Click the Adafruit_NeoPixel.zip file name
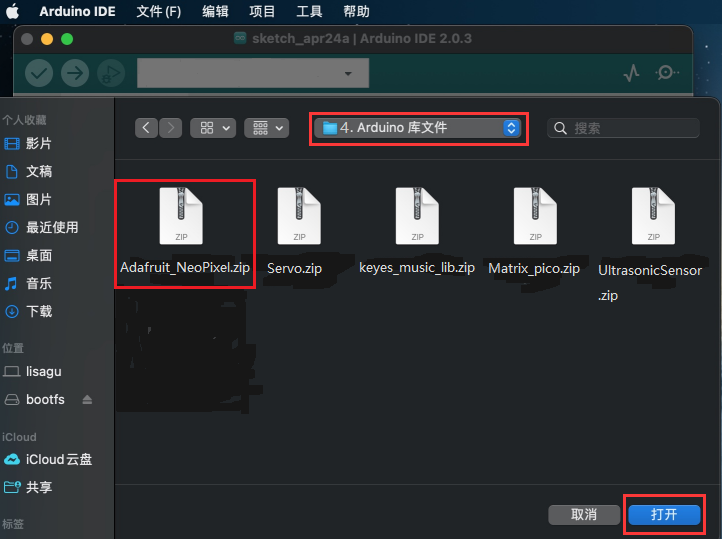The image size is (722, 539). (x=185, y=267)
